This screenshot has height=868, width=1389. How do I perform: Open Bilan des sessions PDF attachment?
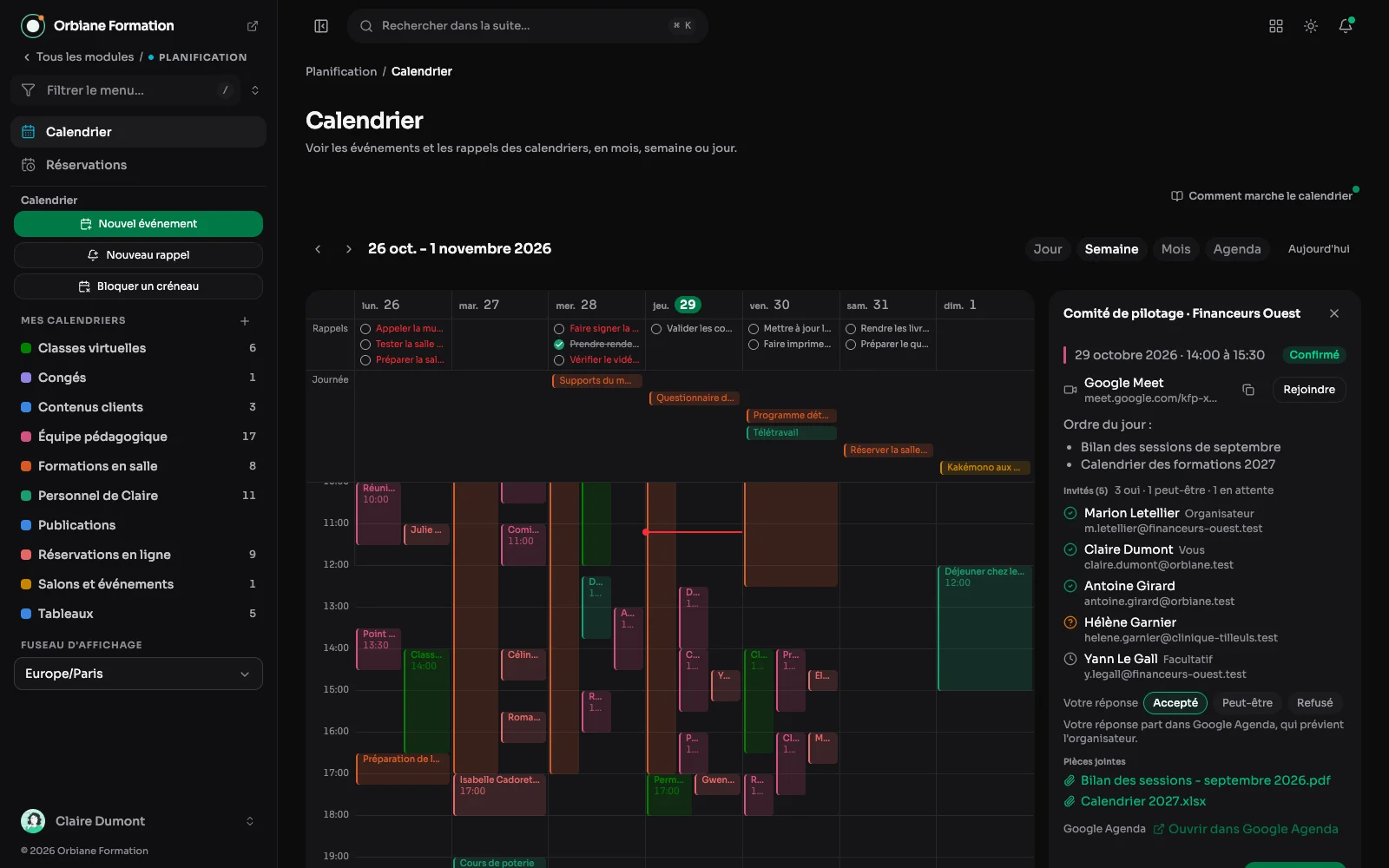1205,780
